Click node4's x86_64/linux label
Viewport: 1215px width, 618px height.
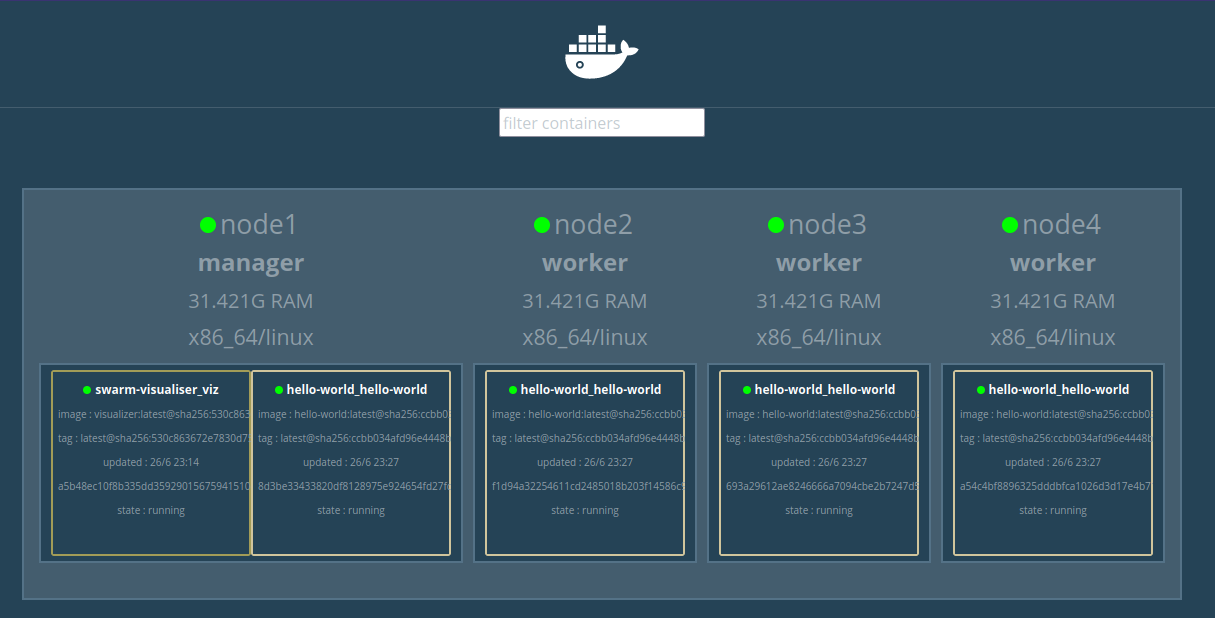[1053, 338]
